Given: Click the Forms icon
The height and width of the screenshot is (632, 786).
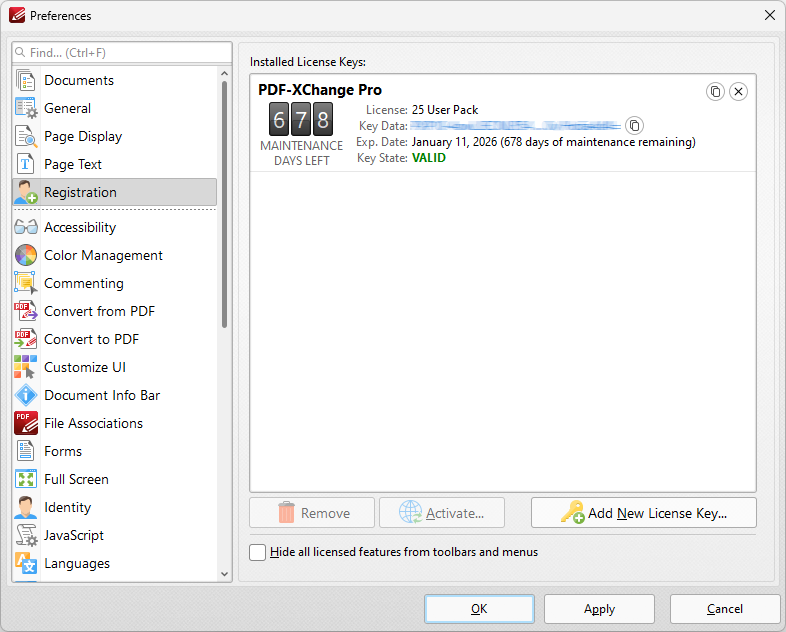Looking at the screenshot, I should coord(26,451).
